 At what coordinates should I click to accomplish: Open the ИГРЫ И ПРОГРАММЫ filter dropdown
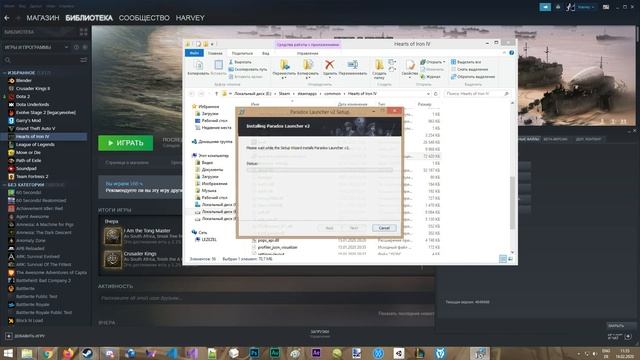36,47
